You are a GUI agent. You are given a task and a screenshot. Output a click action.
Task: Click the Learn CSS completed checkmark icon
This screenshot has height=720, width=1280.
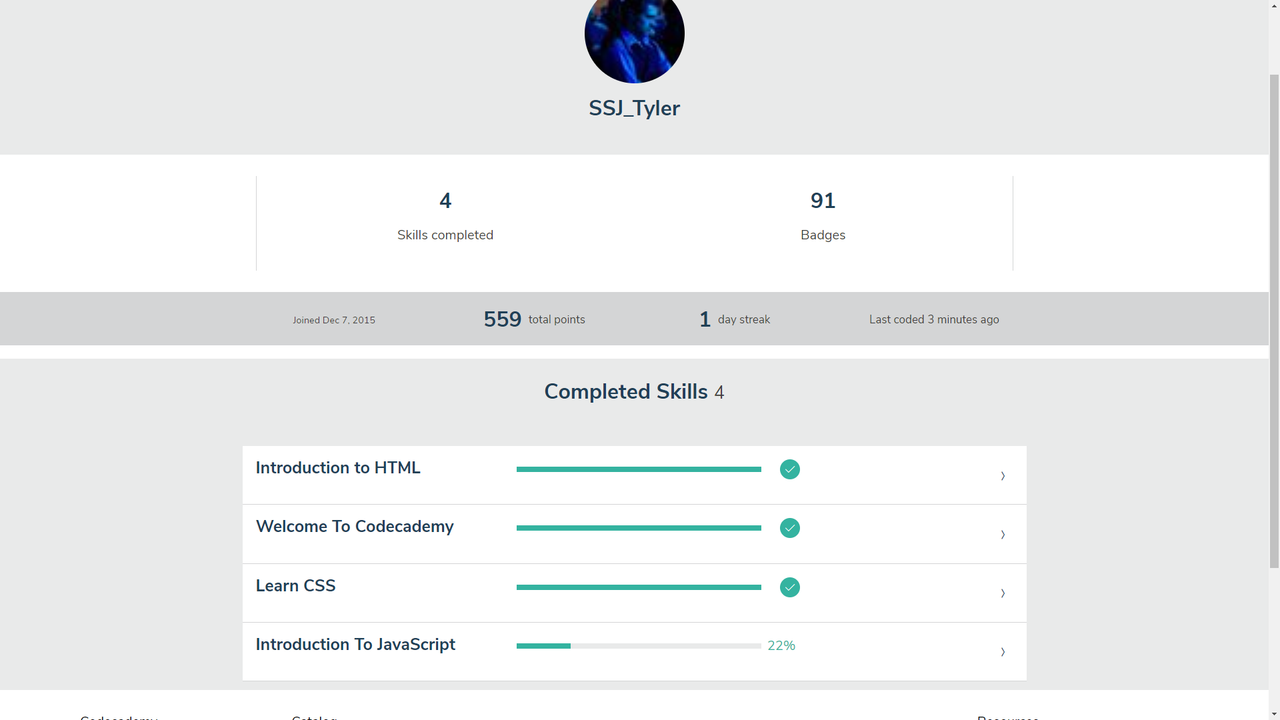[790, 587]
